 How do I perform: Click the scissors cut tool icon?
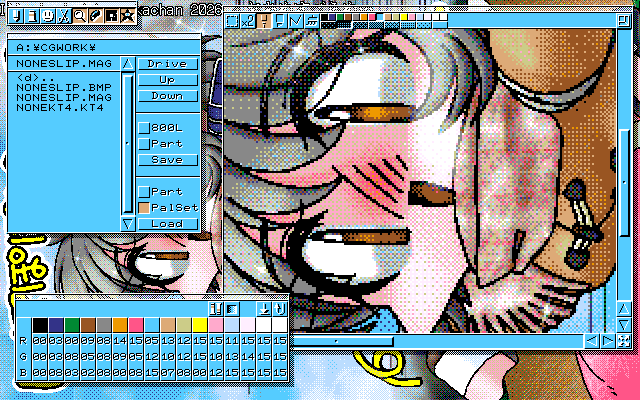(63, 15)
